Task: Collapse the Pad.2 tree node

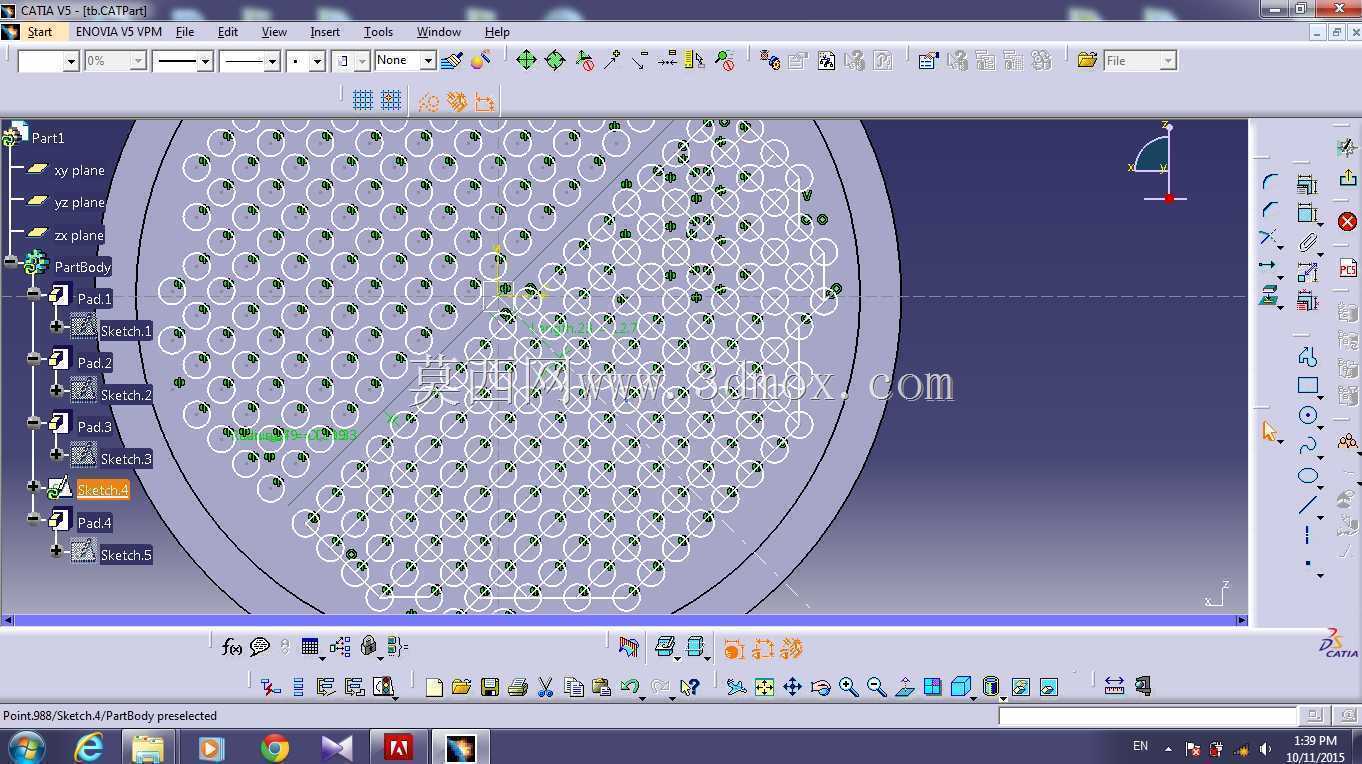Action: pos(34,359)
